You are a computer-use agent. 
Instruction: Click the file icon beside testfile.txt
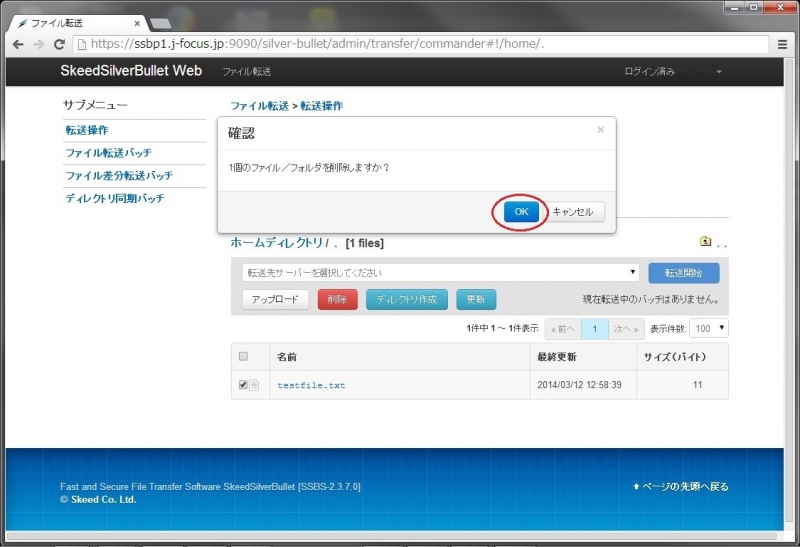[254, 385]
